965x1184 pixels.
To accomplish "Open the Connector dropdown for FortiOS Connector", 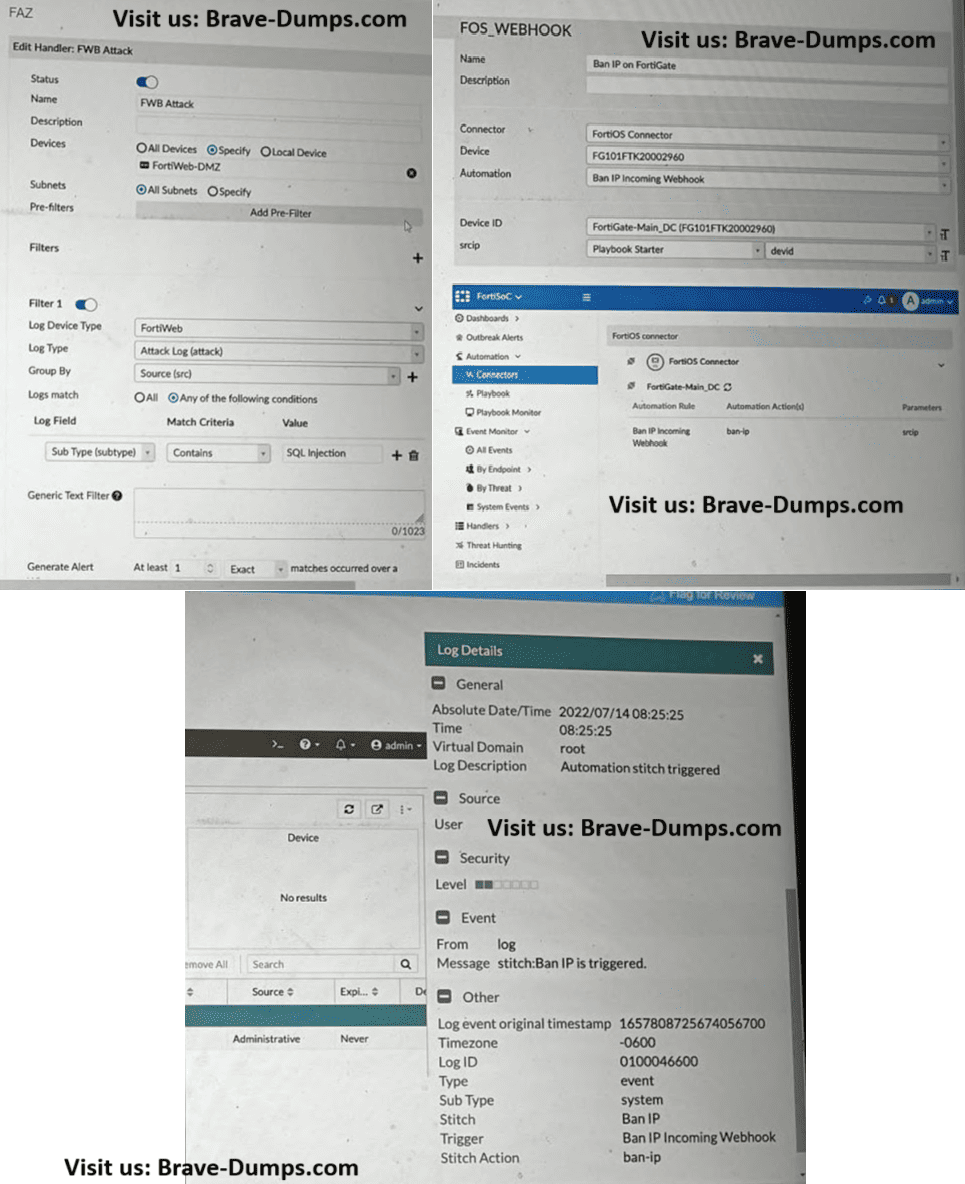I will pyautogui.click(x=767, y=134).
